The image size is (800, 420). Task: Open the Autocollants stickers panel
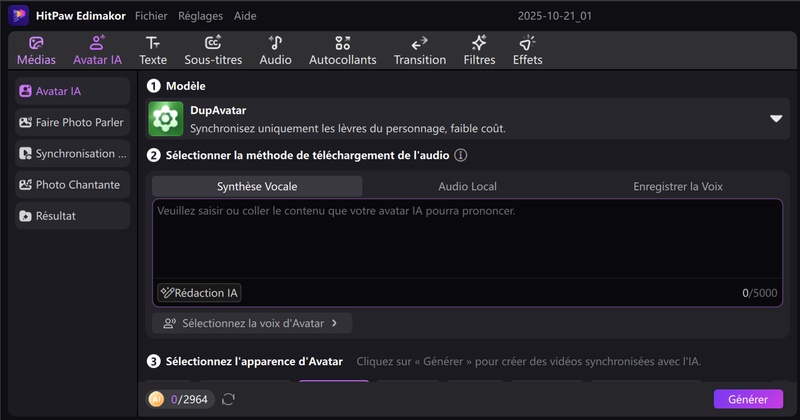click(342, 51)
